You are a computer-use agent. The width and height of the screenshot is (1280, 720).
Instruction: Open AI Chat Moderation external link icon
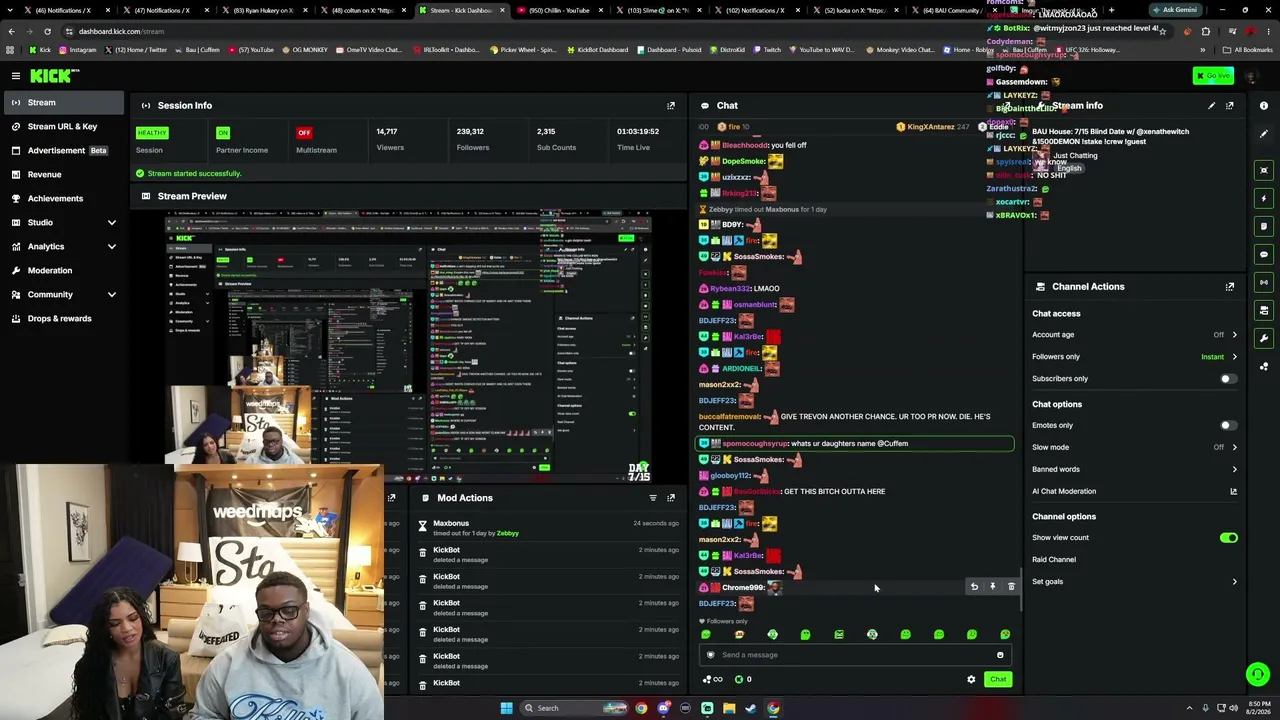tap(1233, 491)
